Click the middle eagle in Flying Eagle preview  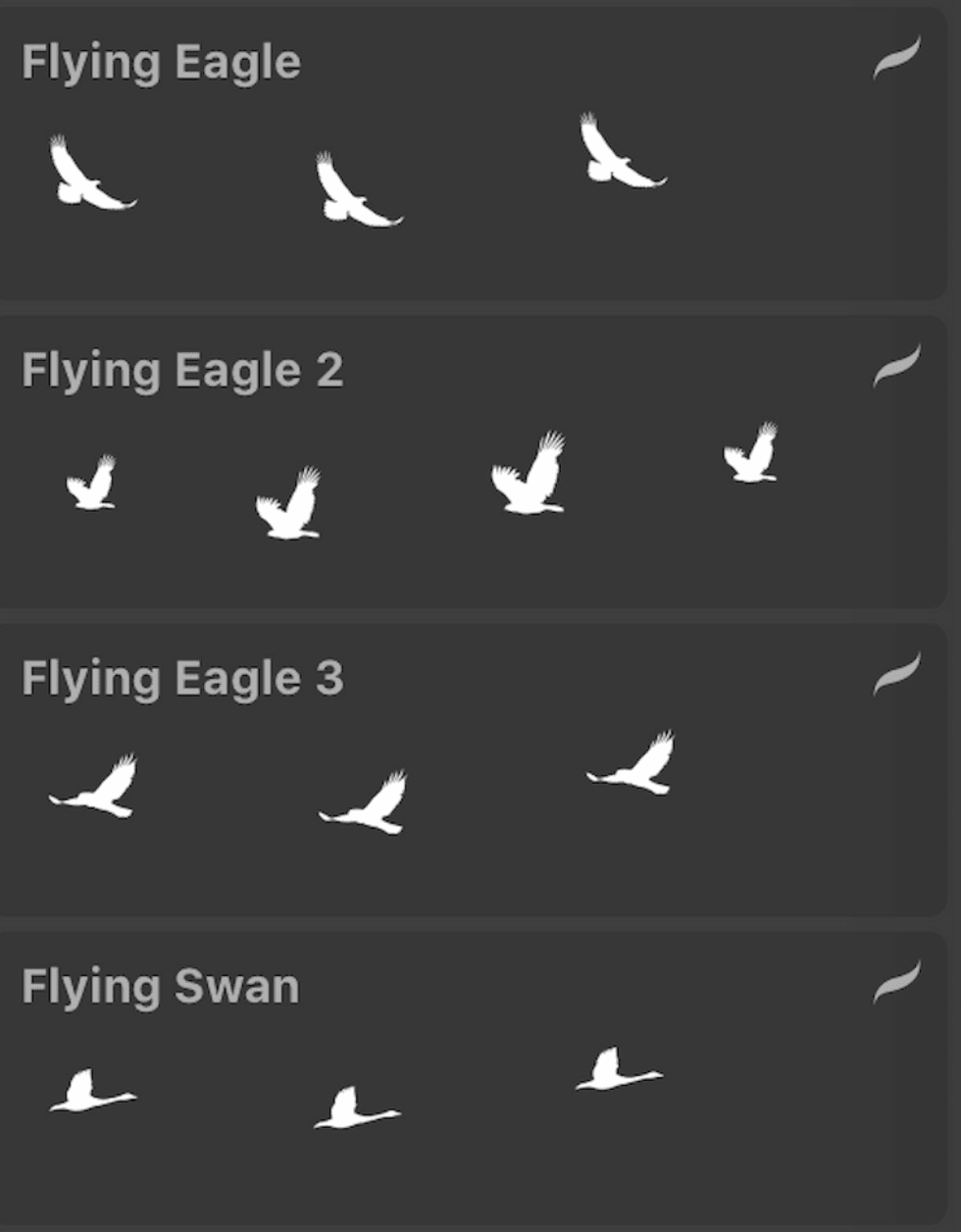tap(352, 193)
